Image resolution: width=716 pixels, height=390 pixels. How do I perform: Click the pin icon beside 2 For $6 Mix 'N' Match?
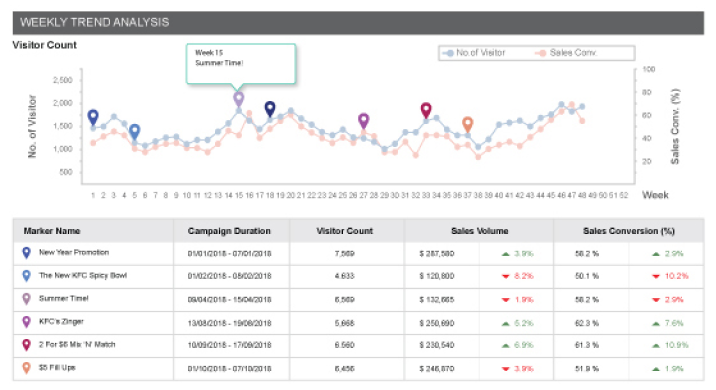(x=26, y=345)
